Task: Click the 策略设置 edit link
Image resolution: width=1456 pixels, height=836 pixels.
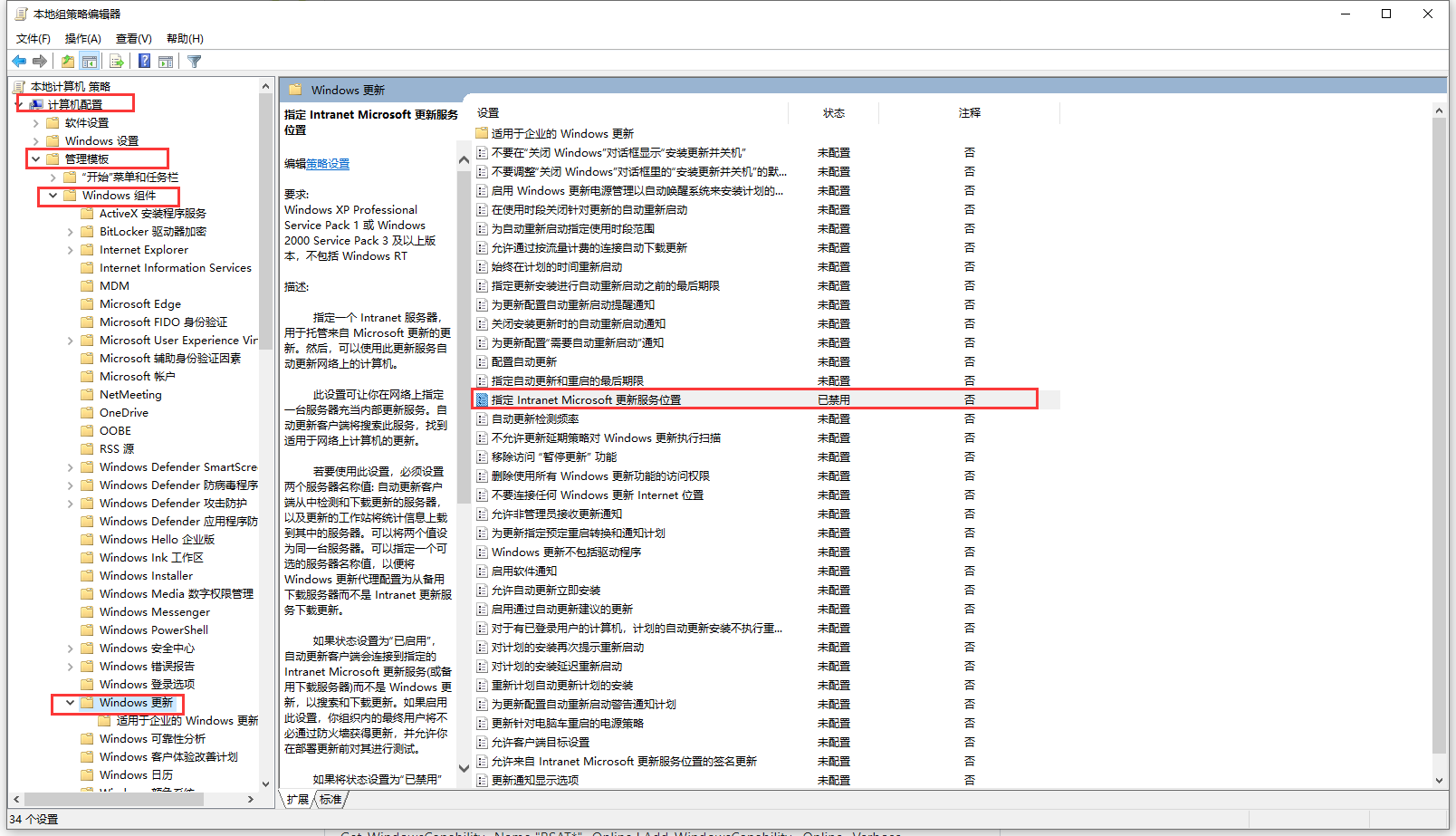Action: (328, 164)
